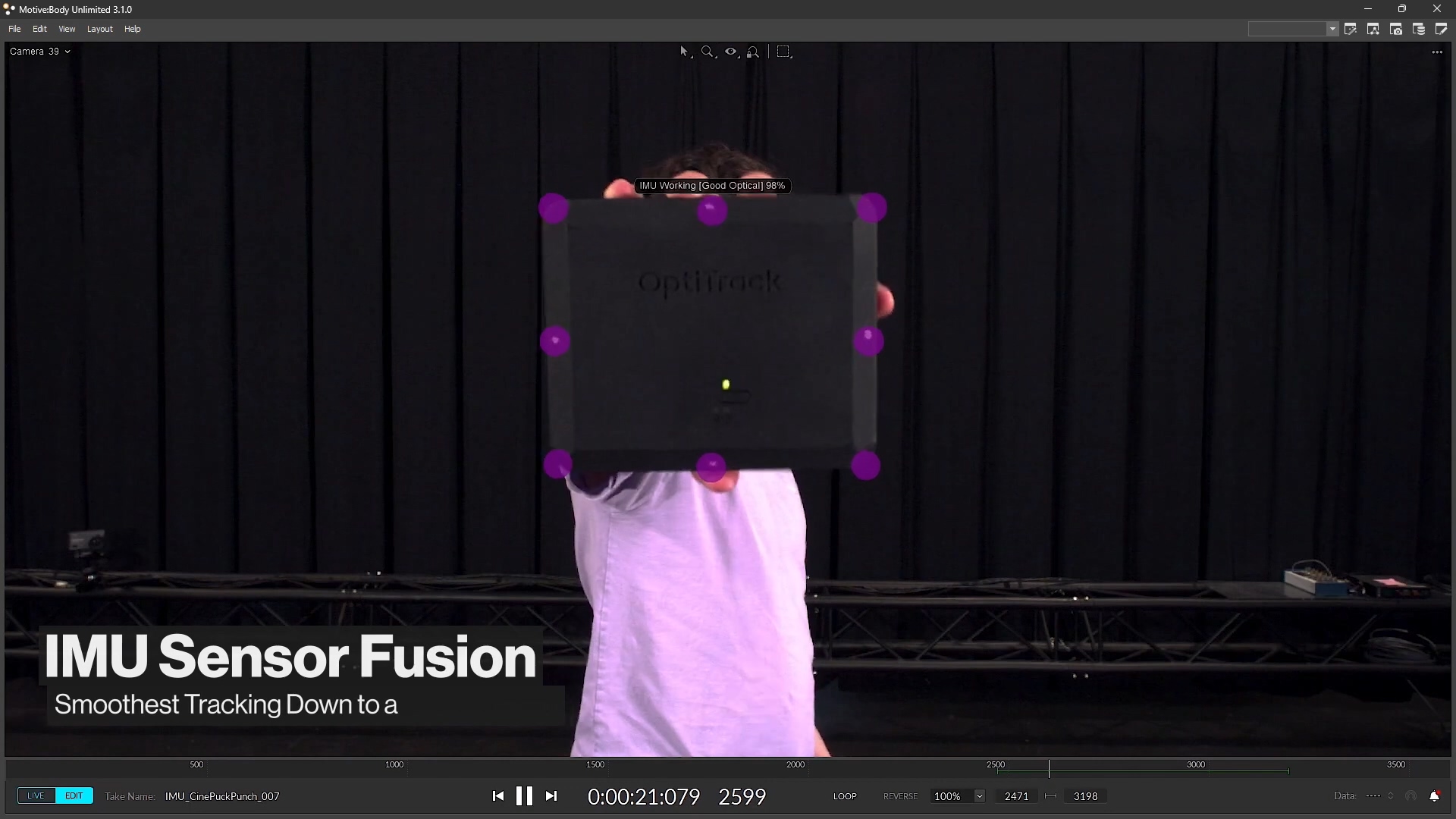Click the timeline at frame 1000

394,765
